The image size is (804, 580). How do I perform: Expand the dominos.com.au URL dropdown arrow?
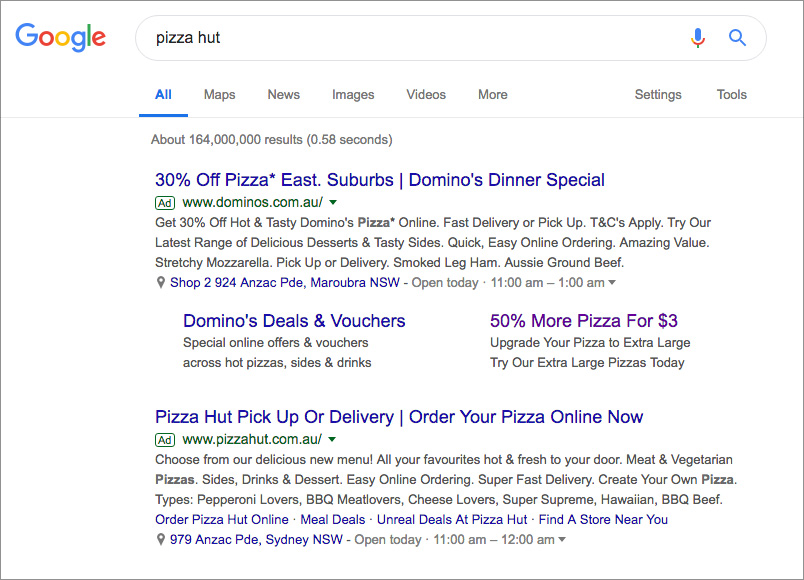[x=333, y=202]
